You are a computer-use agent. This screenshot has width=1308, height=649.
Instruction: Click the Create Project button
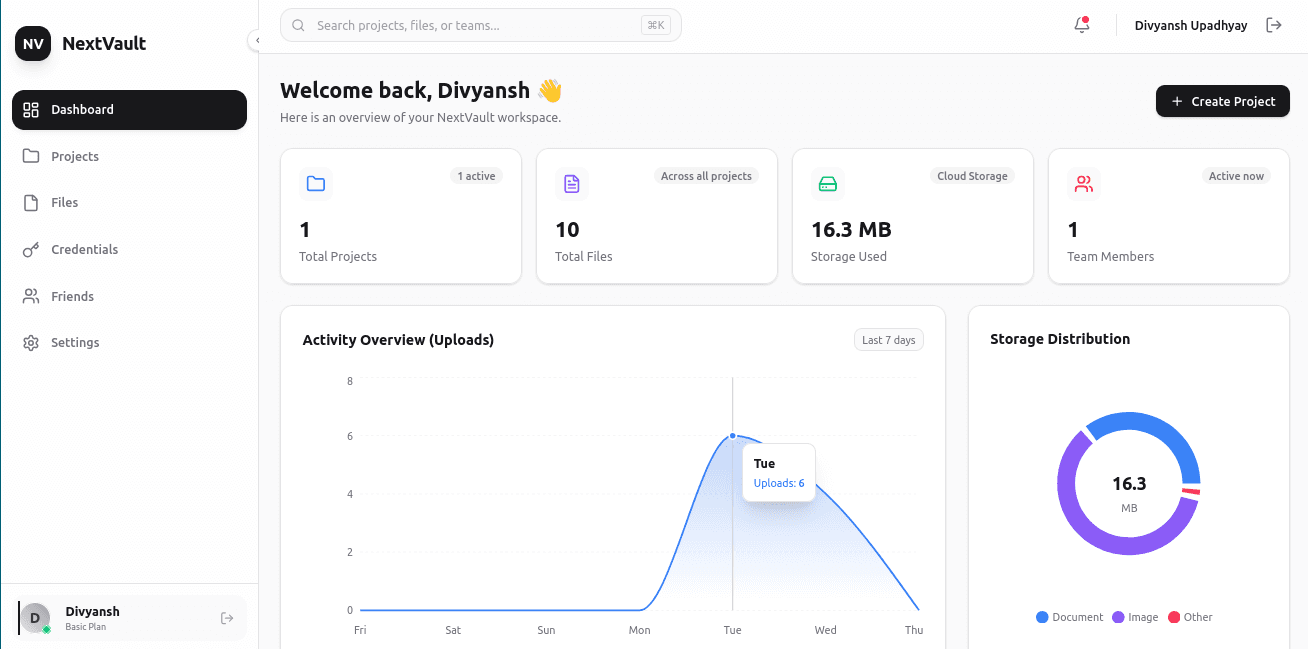tap(1223, 101)
